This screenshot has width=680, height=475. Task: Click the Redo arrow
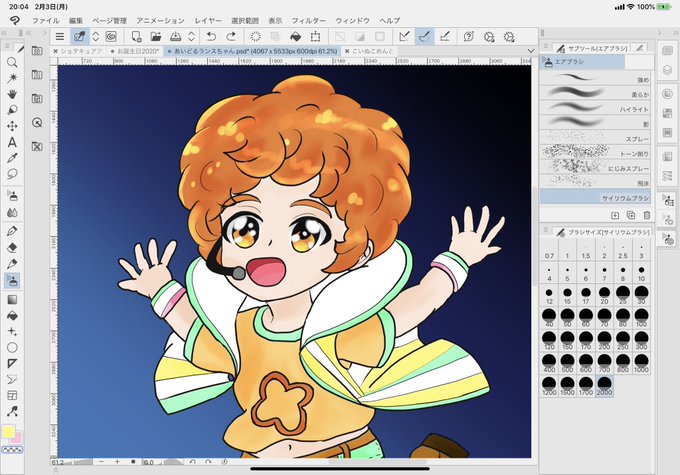click(231, 37)
